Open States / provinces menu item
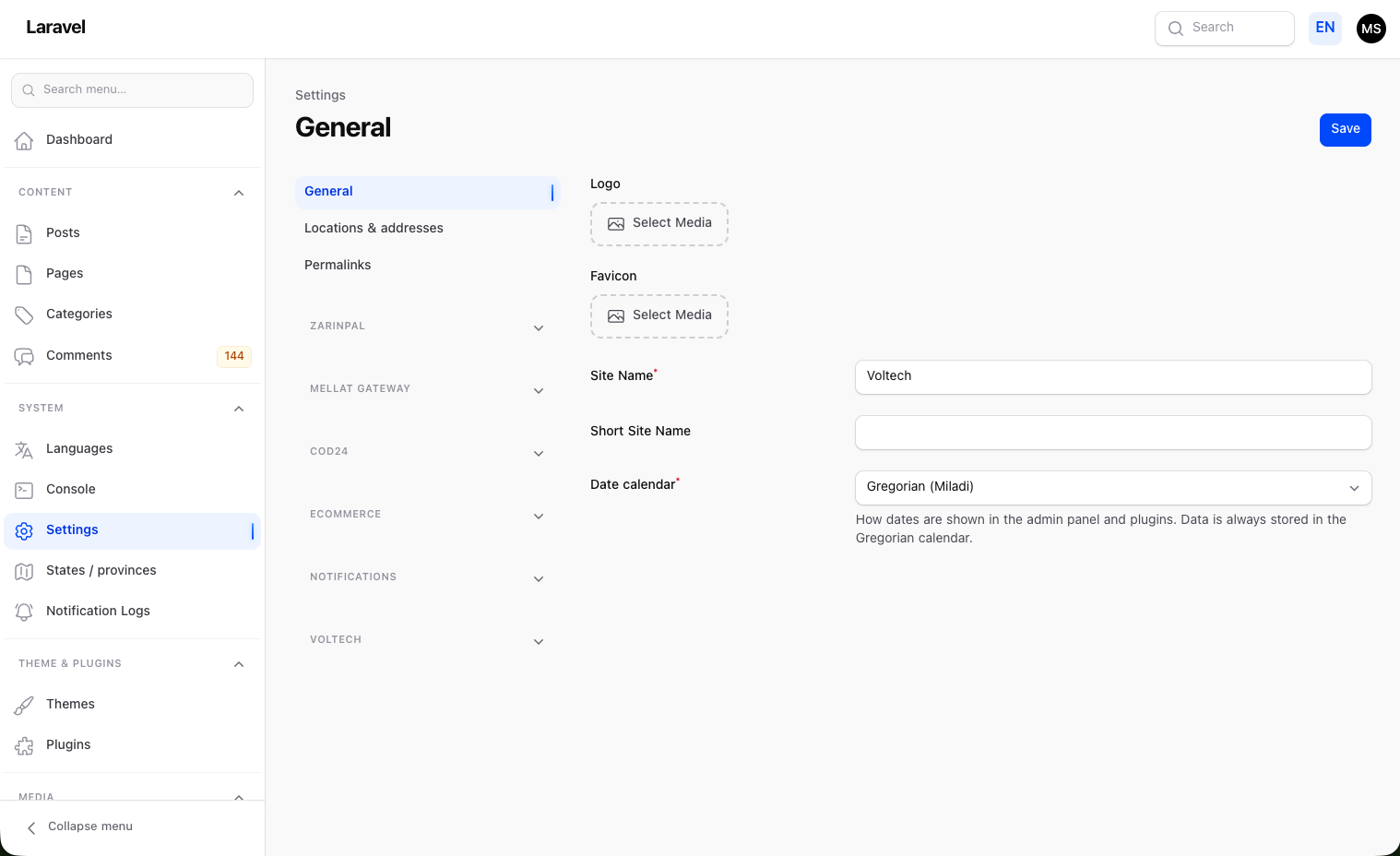 (132, 571)
